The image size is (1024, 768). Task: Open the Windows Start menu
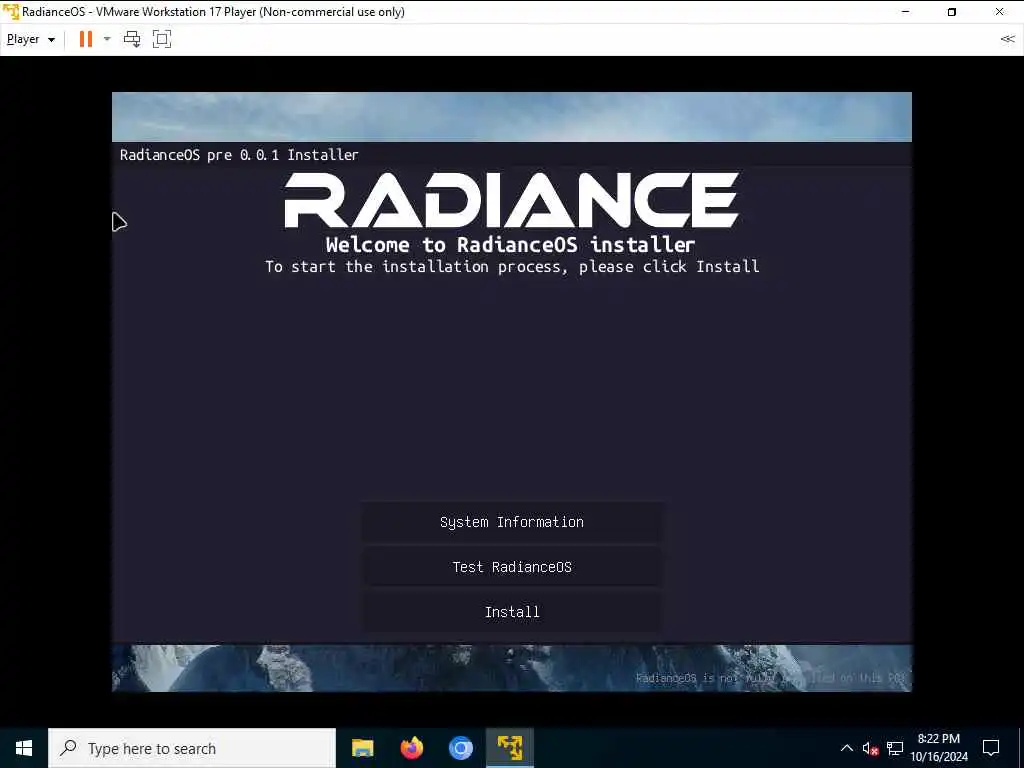pyautogui.click(x=24, y=748)
